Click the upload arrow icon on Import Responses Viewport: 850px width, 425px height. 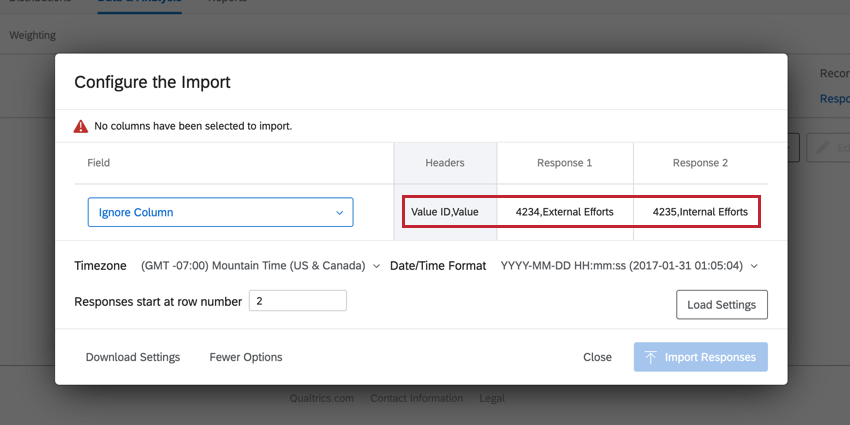tap(650, 357)
